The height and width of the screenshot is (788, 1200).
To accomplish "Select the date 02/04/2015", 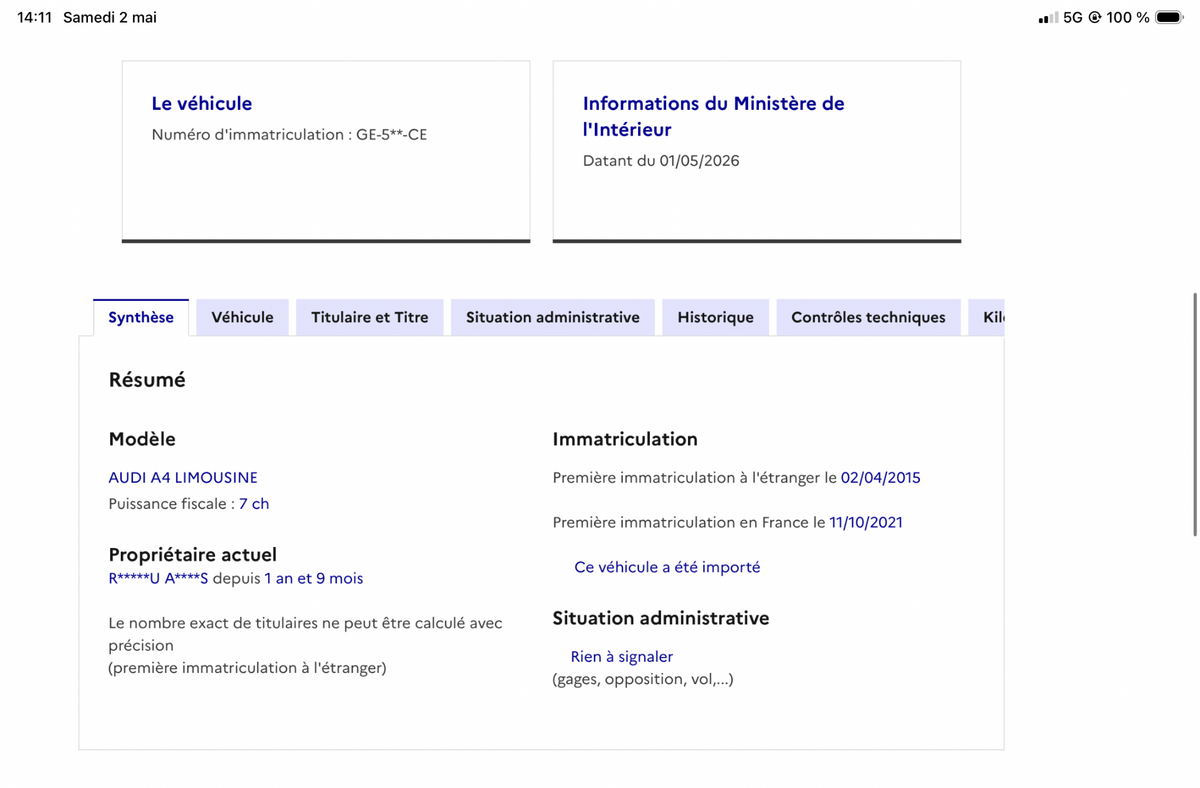I will (x=881, y=478).
